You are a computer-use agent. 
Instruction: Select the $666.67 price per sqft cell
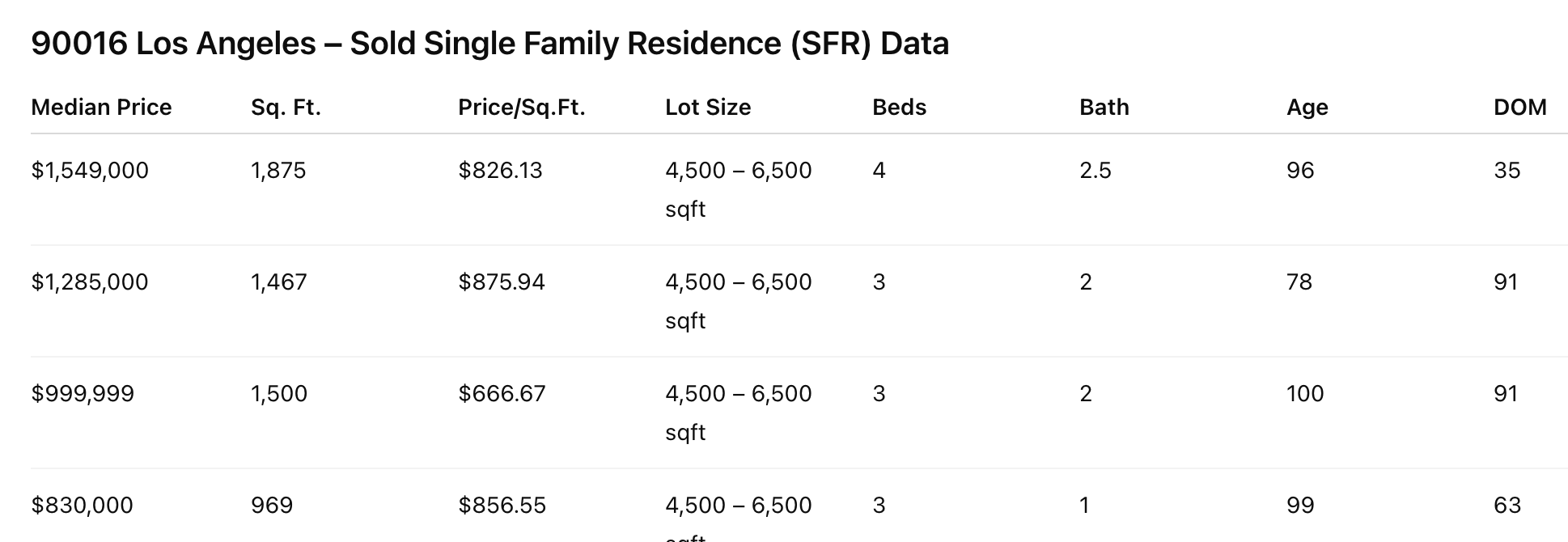[x=502, y=394]
